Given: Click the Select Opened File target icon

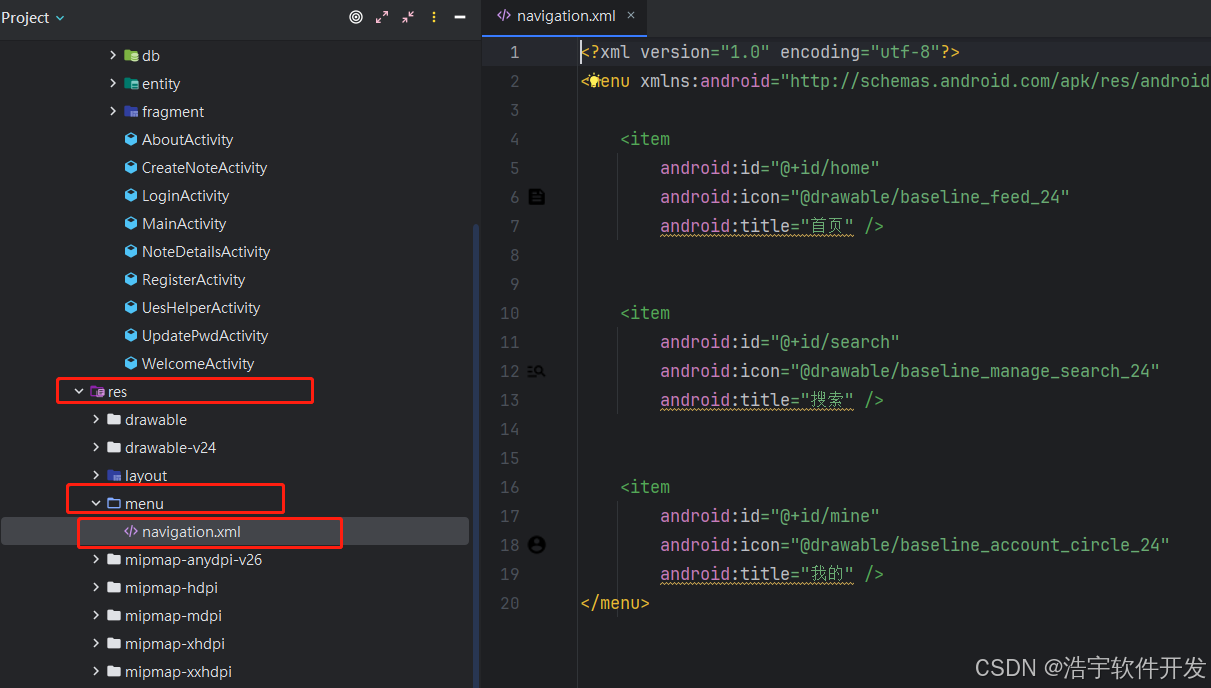Looking at the screenshot, I should 356,17.
